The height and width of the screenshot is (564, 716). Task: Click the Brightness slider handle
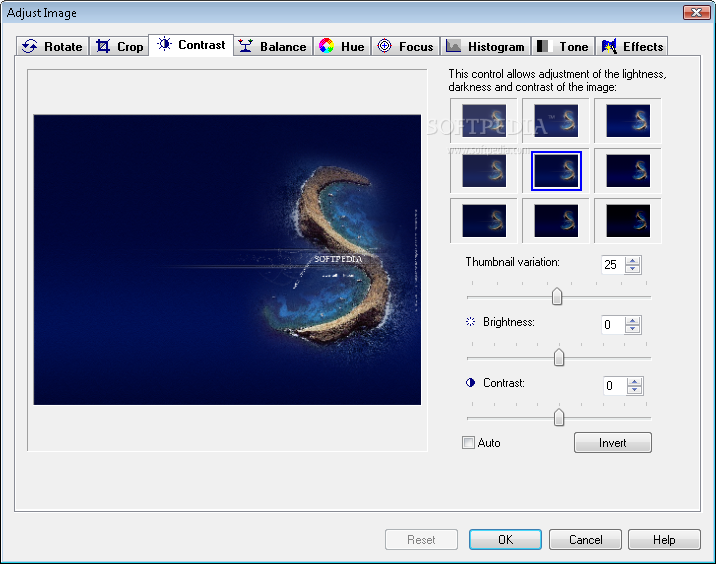pyautogui.click(x=558, y=357)
